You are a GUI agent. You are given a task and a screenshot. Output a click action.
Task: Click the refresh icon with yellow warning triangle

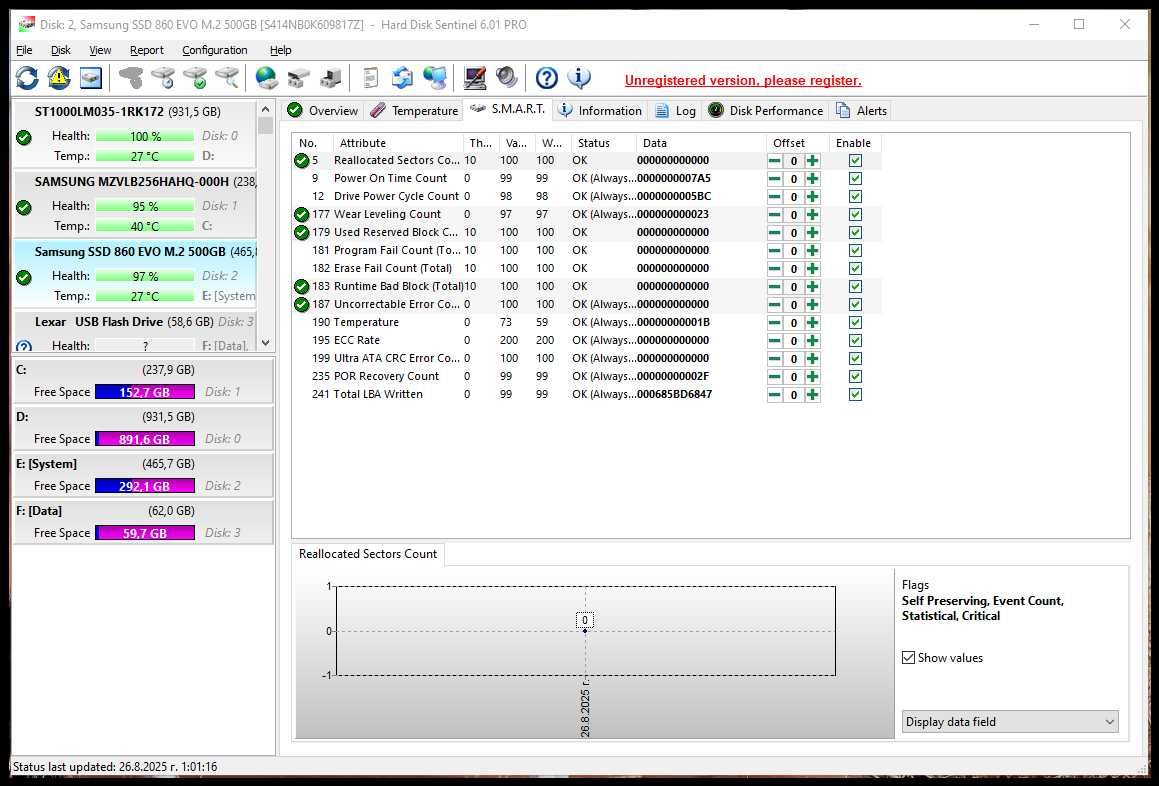[59, 78]
